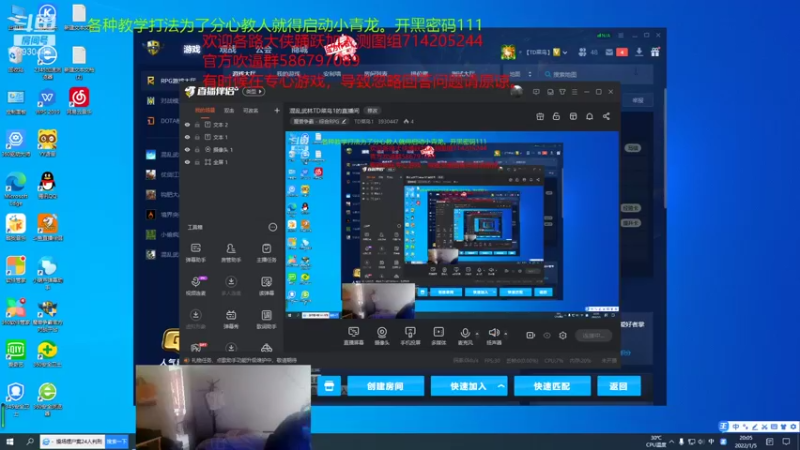Click the 修改 button beside the stream title

(372, 111)
